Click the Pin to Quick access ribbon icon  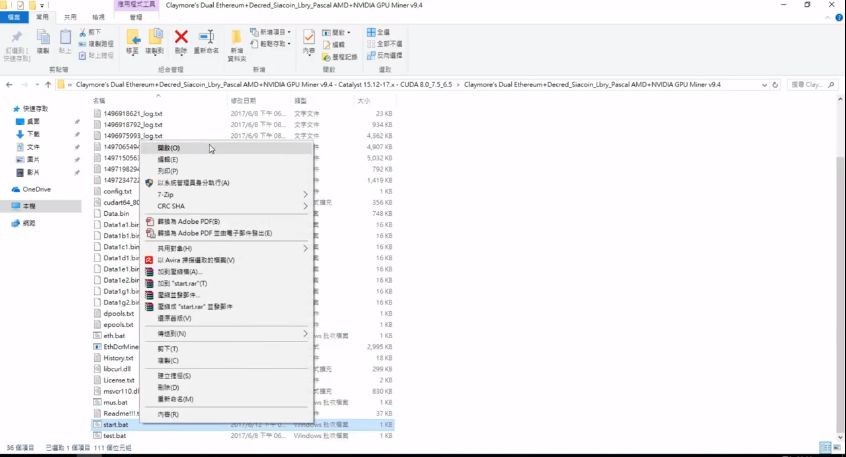pos(17,37)
